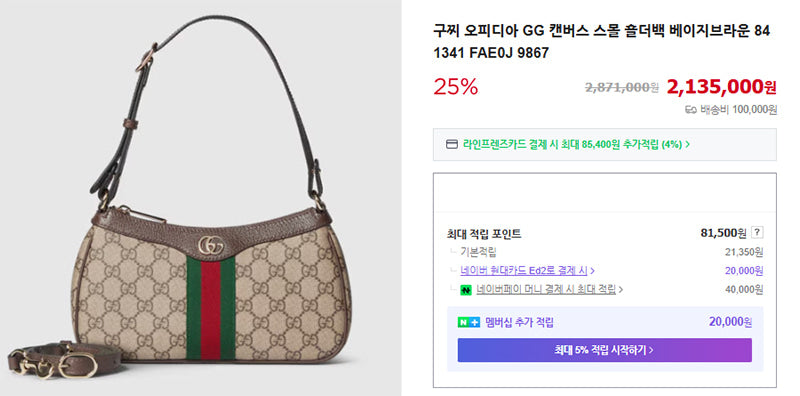Click the gold buckle on the detached strap
800x396 pixels.
(x=85, y=365)
